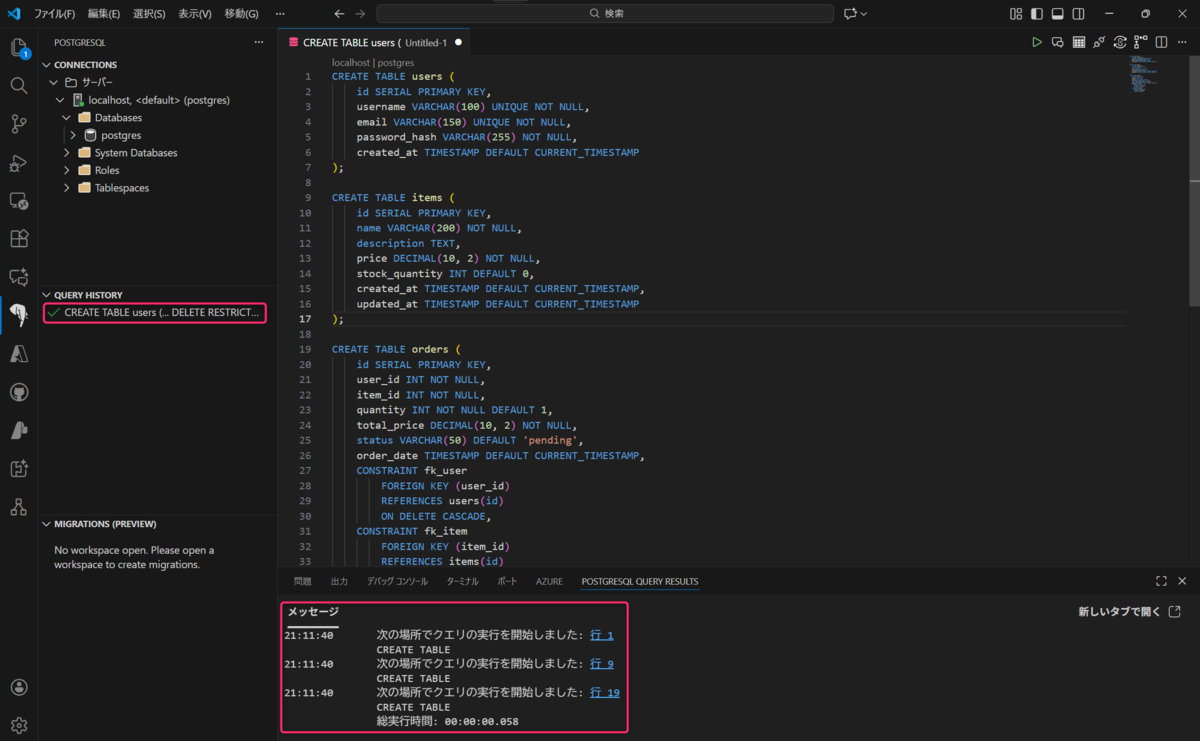This screenshot has width=1200, height=741.
Task: Open the Search view in the activity bar
Action: (x=19, y=85)
